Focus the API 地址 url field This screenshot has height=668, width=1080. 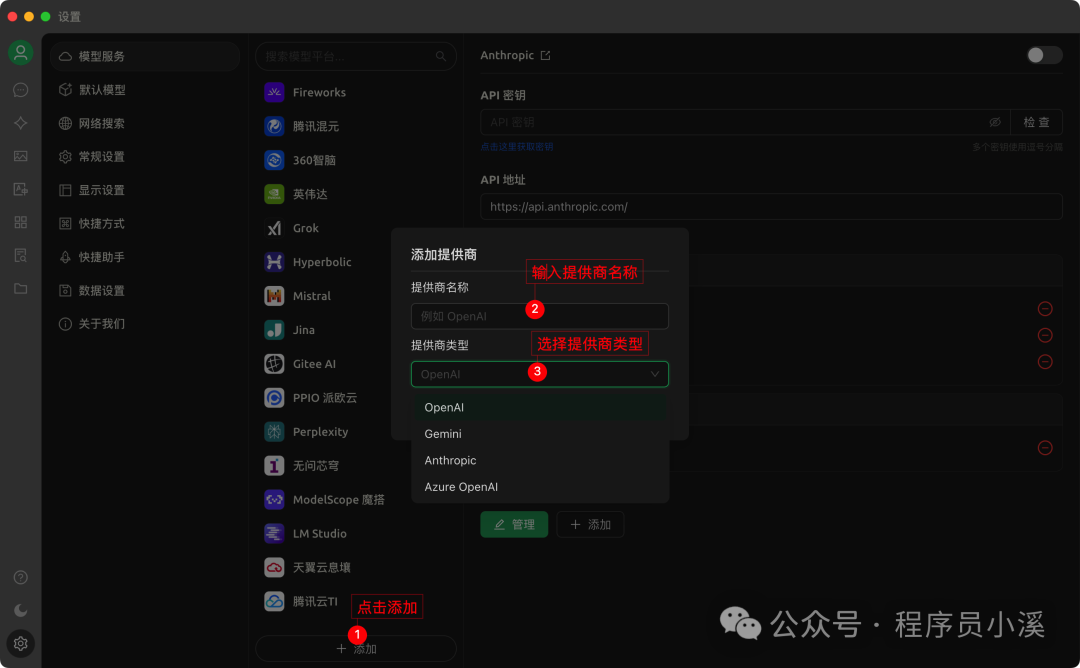771,207
